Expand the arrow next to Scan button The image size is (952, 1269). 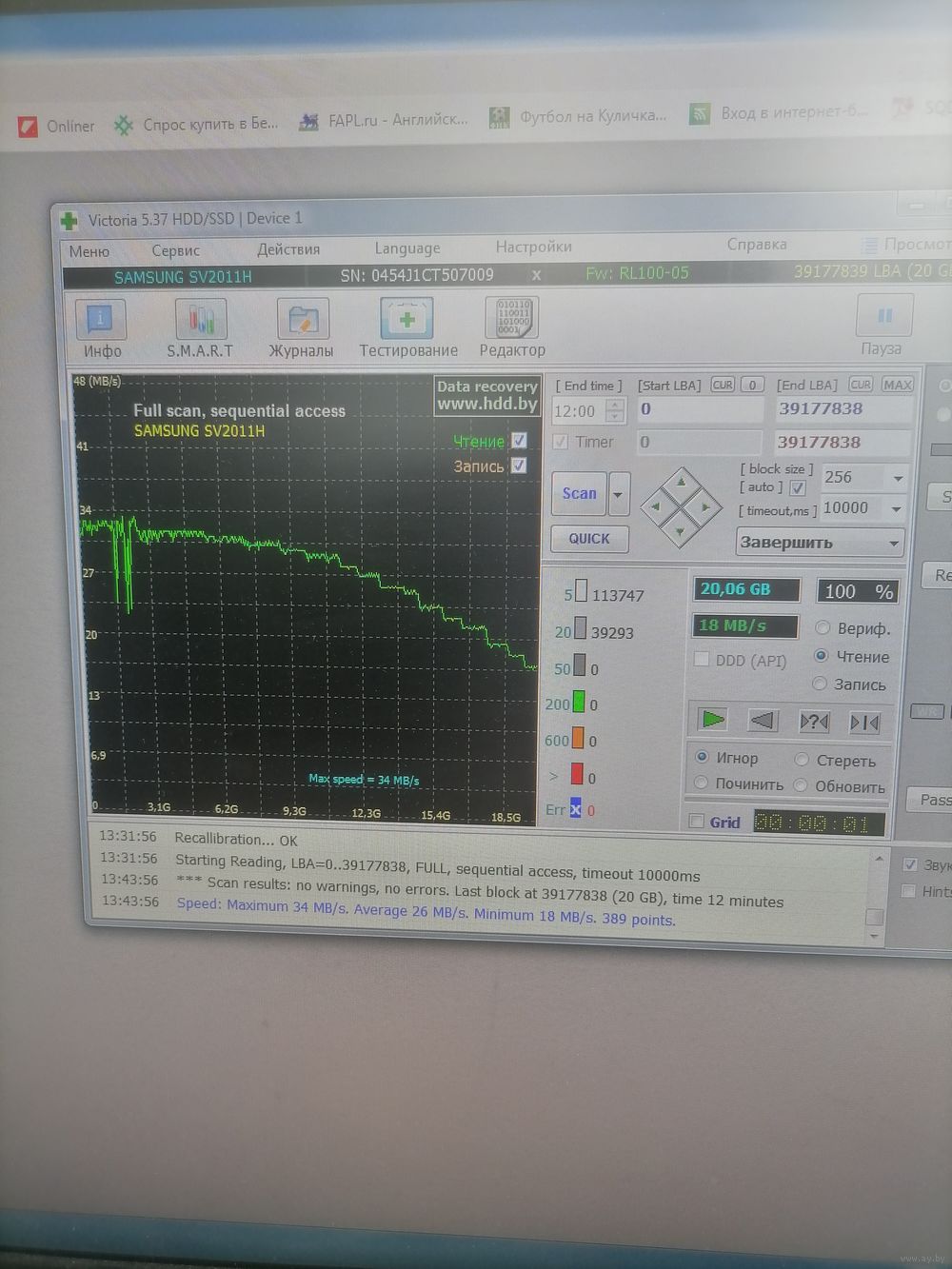point(619,495)
